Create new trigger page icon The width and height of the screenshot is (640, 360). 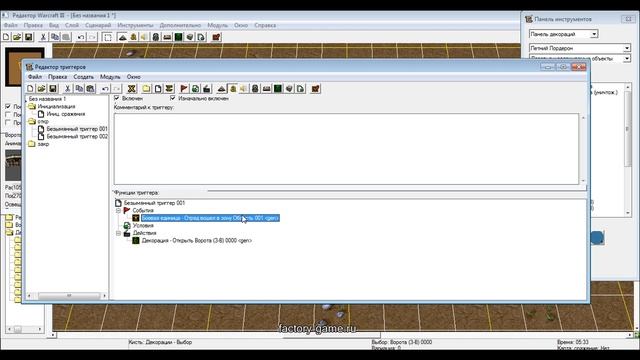[158, 89]
